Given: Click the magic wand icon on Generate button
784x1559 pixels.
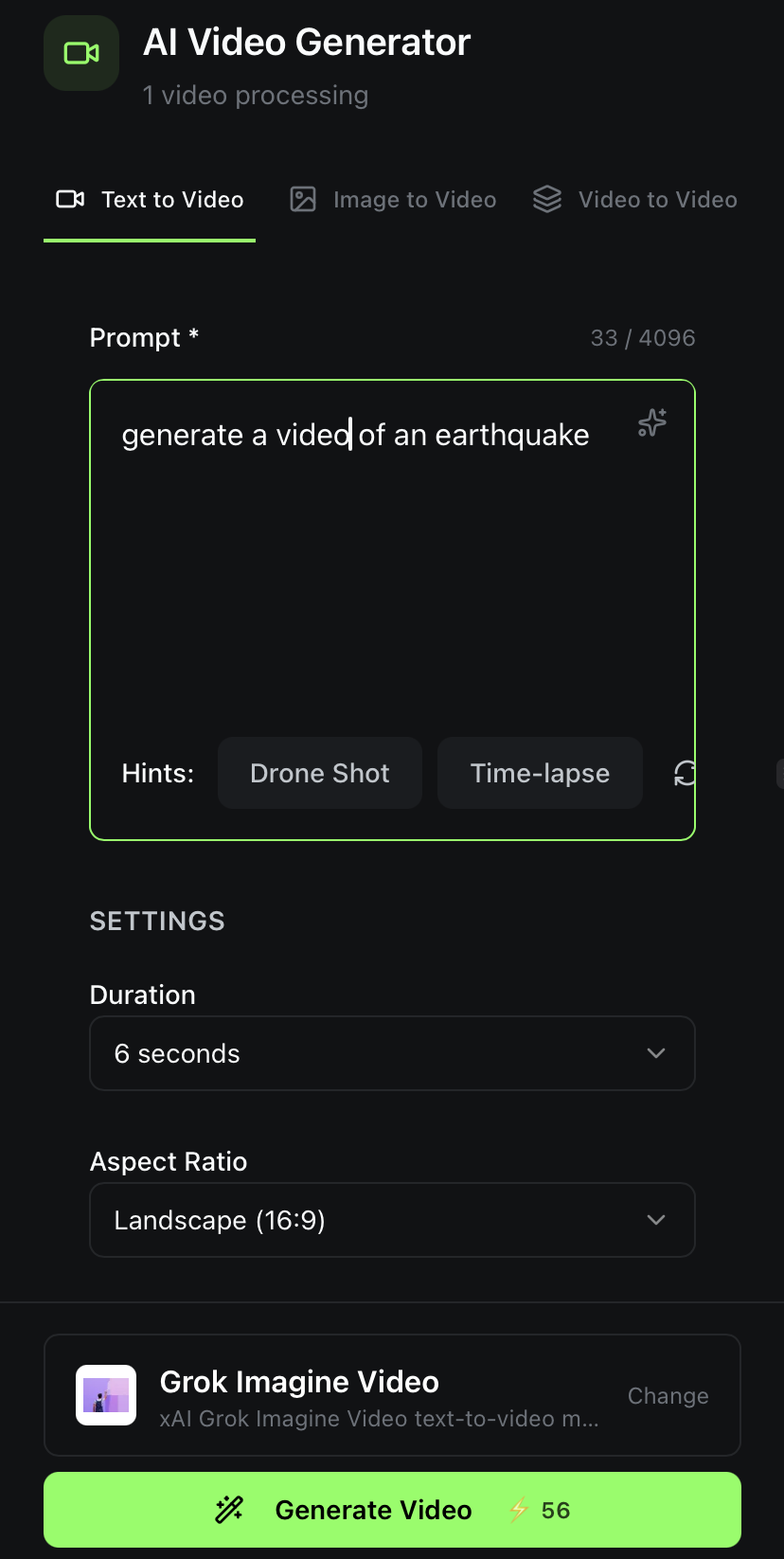Looking at the screenshot, I should tap(229, 1510).
